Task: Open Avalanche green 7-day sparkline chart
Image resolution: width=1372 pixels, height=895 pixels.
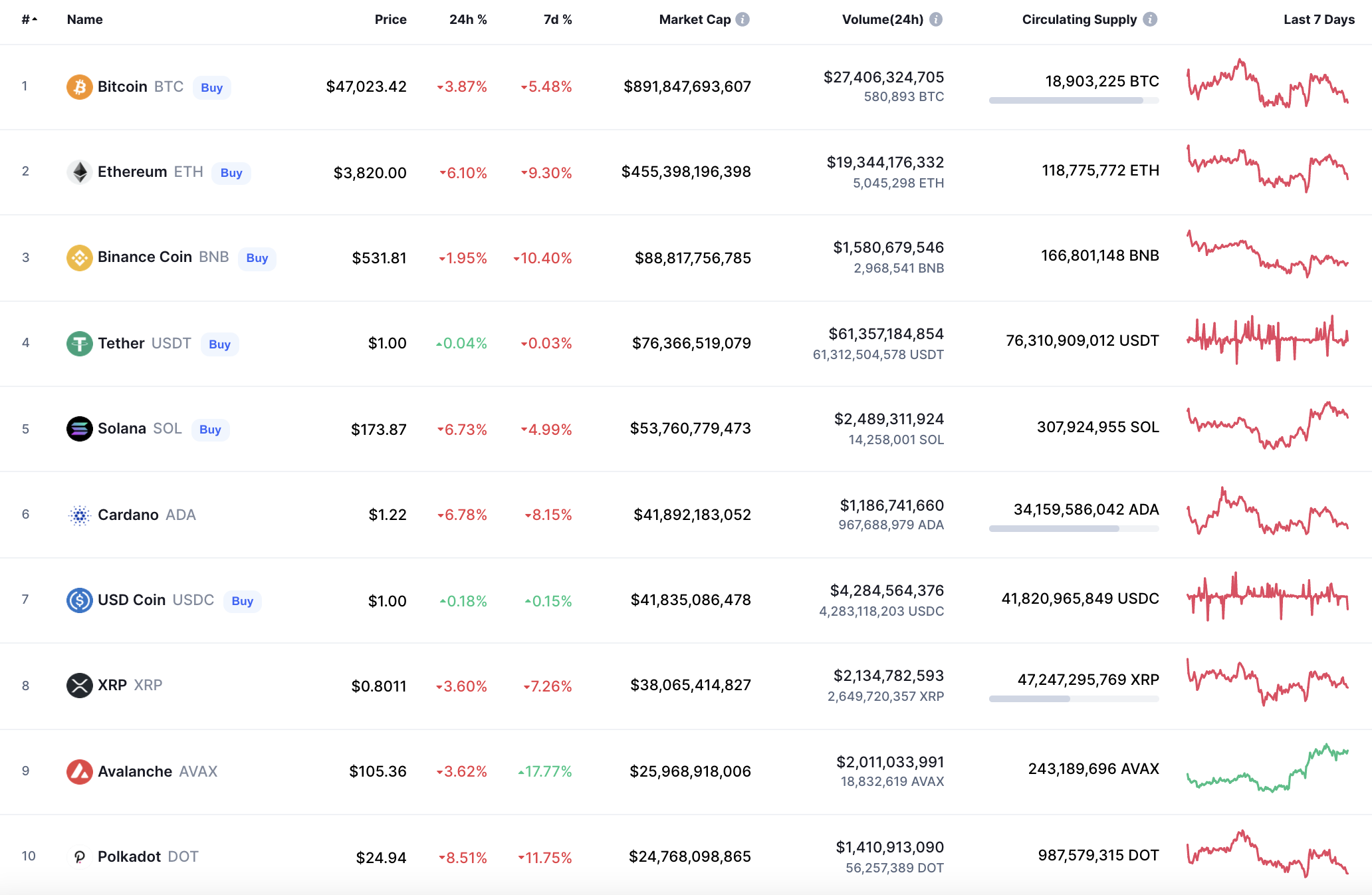Action: pyautogui.click(x=1268, y=768)
